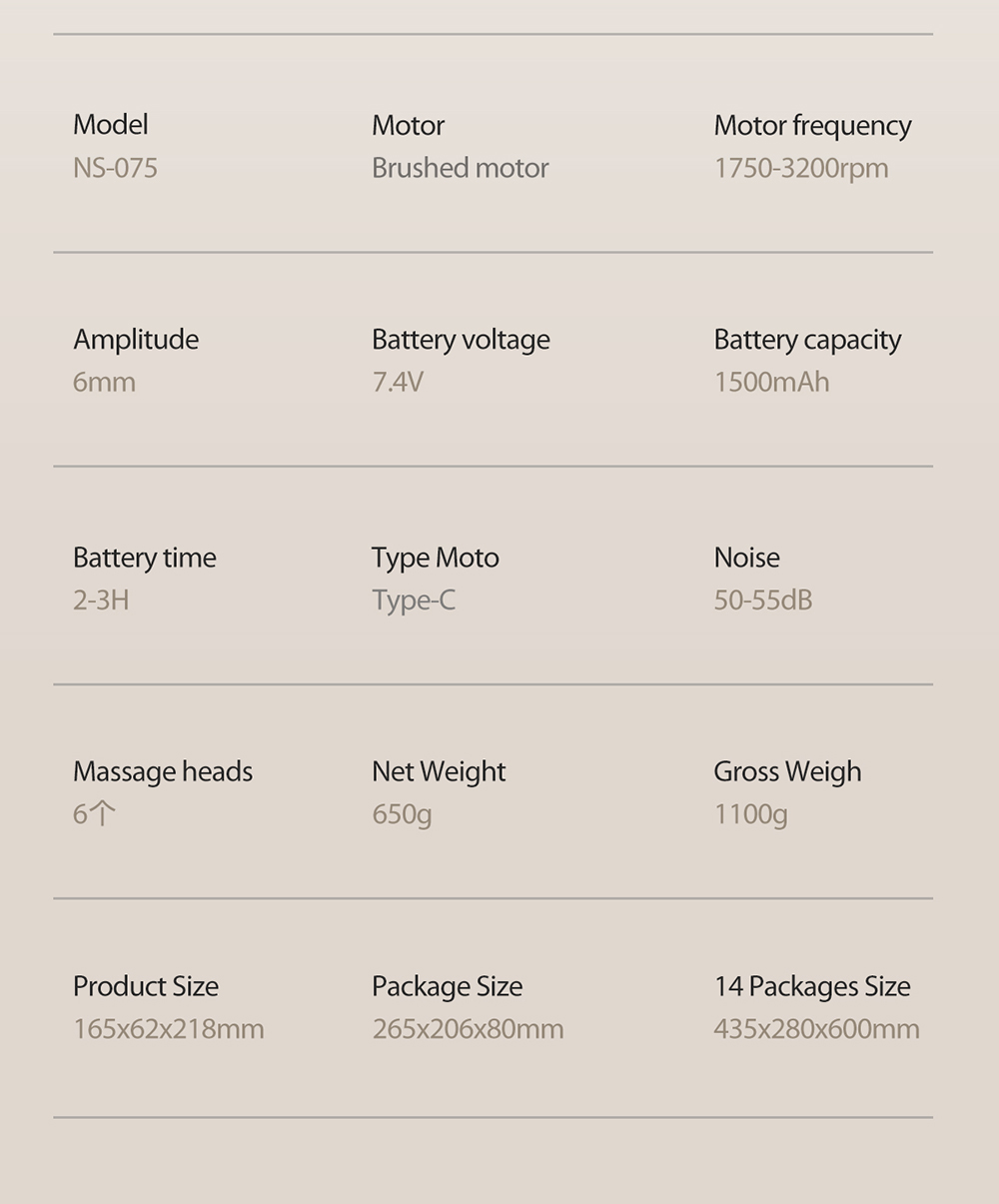The image size is (999, 1204).
Task: Click the Model label
Action: click(111, 125)
